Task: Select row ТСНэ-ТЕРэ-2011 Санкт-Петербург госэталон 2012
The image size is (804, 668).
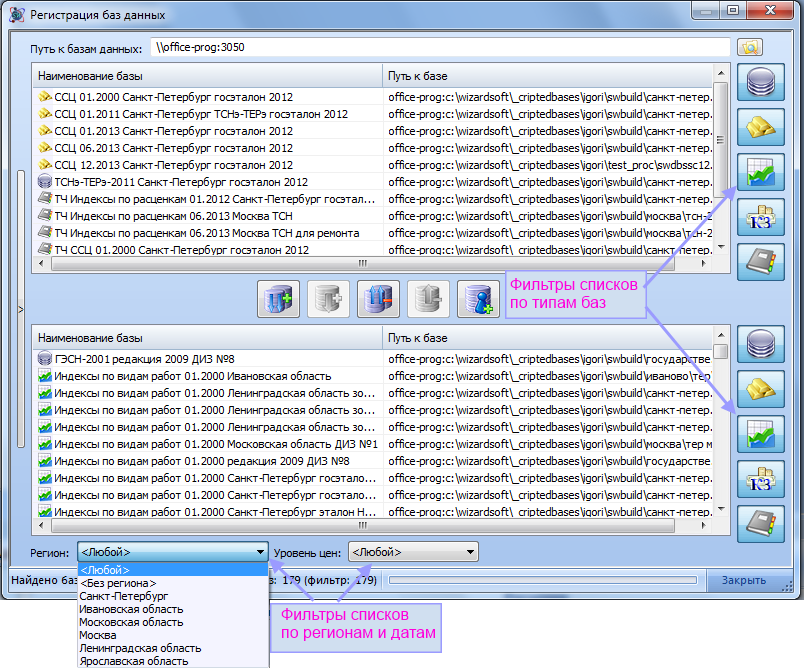Action: [372, 182]
